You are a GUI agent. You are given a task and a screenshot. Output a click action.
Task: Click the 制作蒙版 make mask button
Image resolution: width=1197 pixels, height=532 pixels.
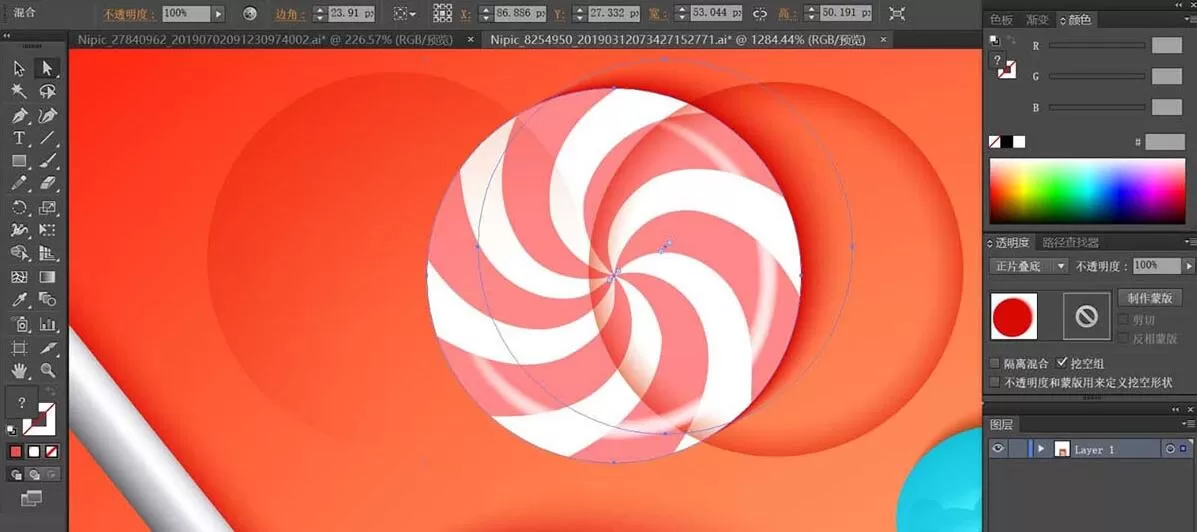click(x=1150, y=298)
